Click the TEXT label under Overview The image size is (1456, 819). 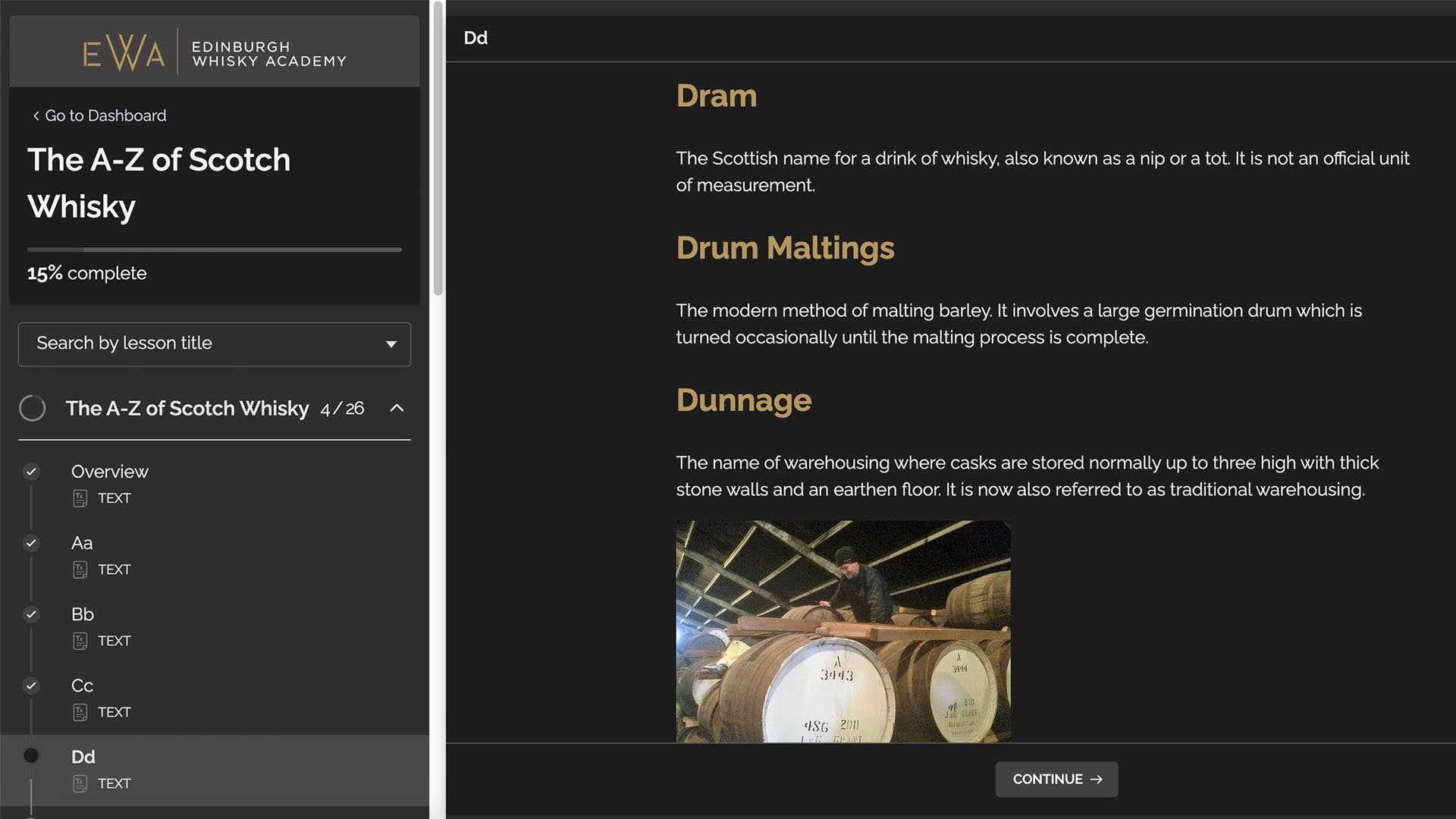click(115, 498)
